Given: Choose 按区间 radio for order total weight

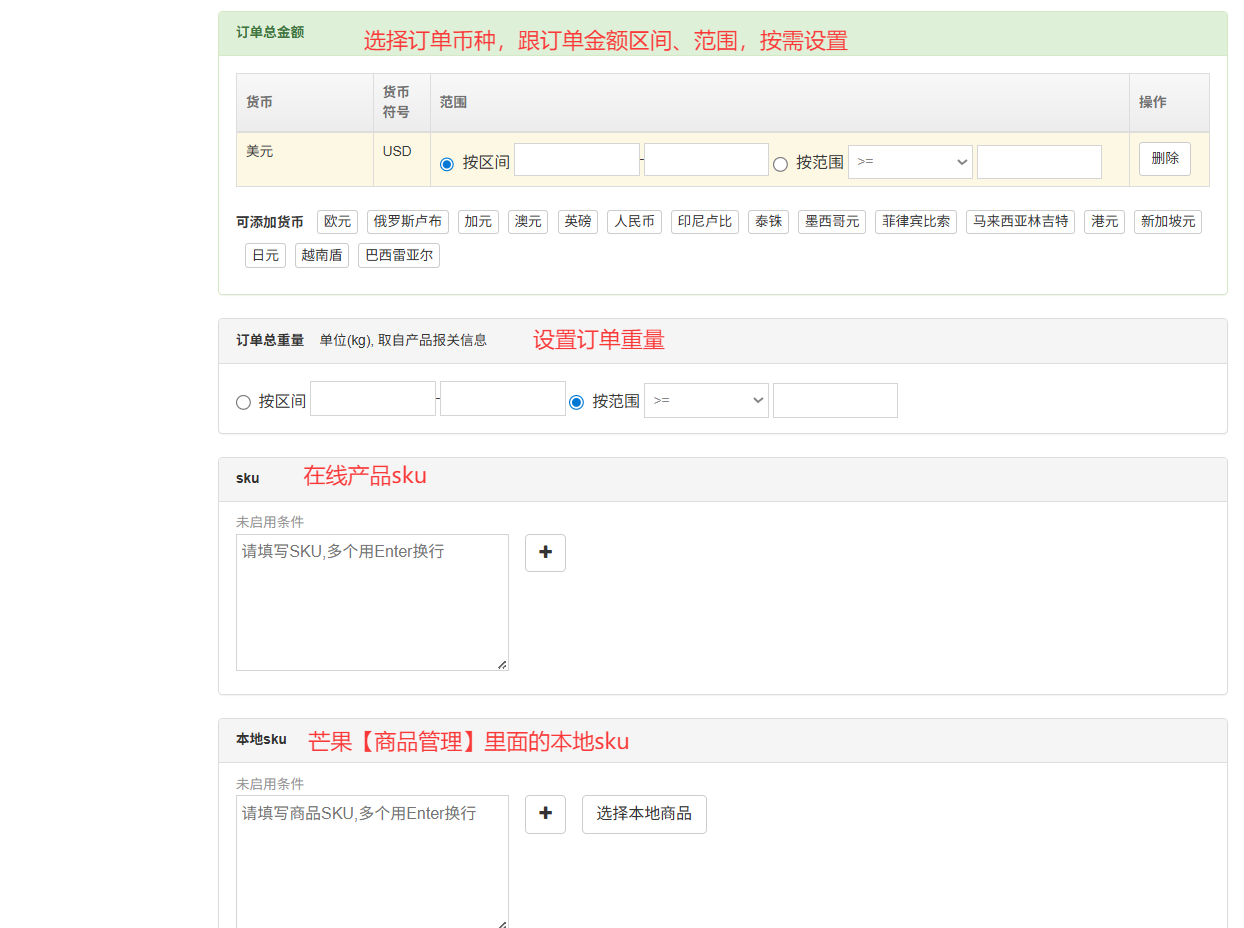Looking at the screenshot, I should point(243,402).
